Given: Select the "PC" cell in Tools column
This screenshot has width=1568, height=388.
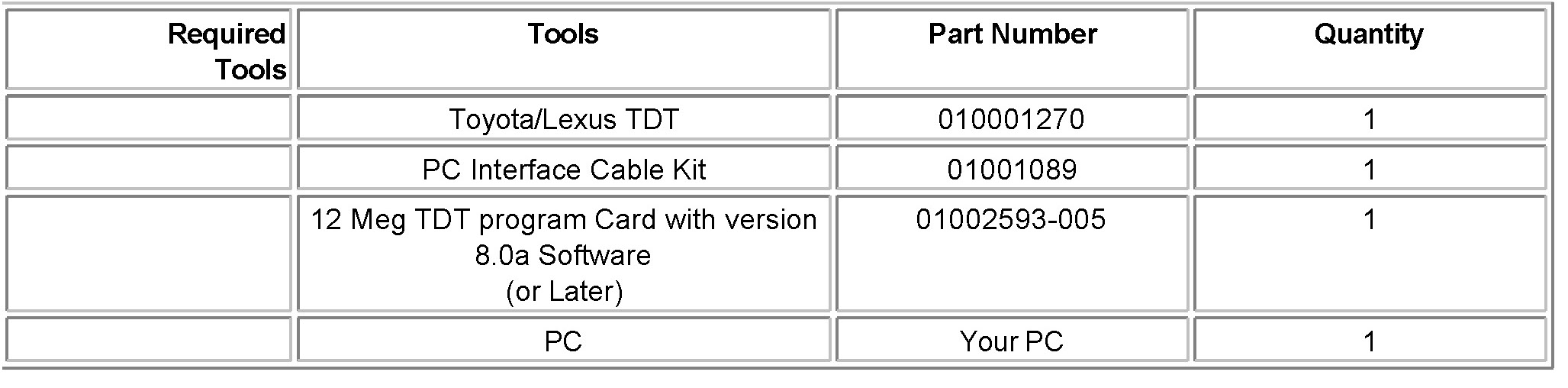Looking at the screenshot, I should pyautogui.click(x=563, y=341).
